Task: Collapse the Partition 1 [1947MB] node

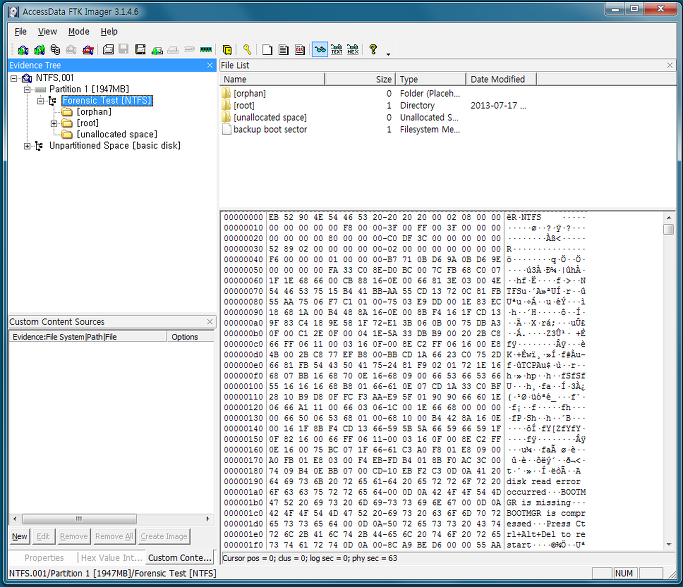Action: [x=27, y=89]
